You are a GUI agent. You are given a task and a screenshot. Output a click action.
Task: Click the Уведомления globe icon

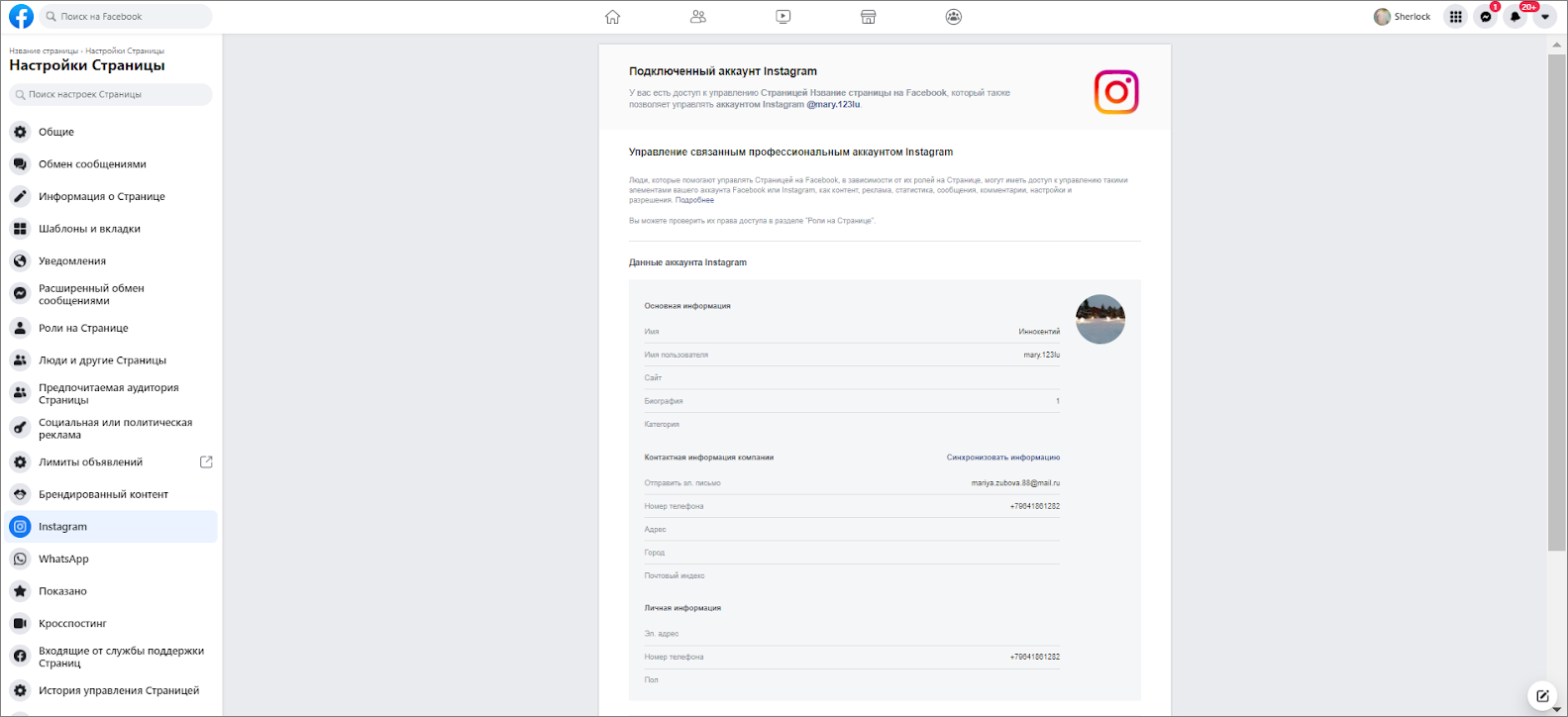click(20, 261)
